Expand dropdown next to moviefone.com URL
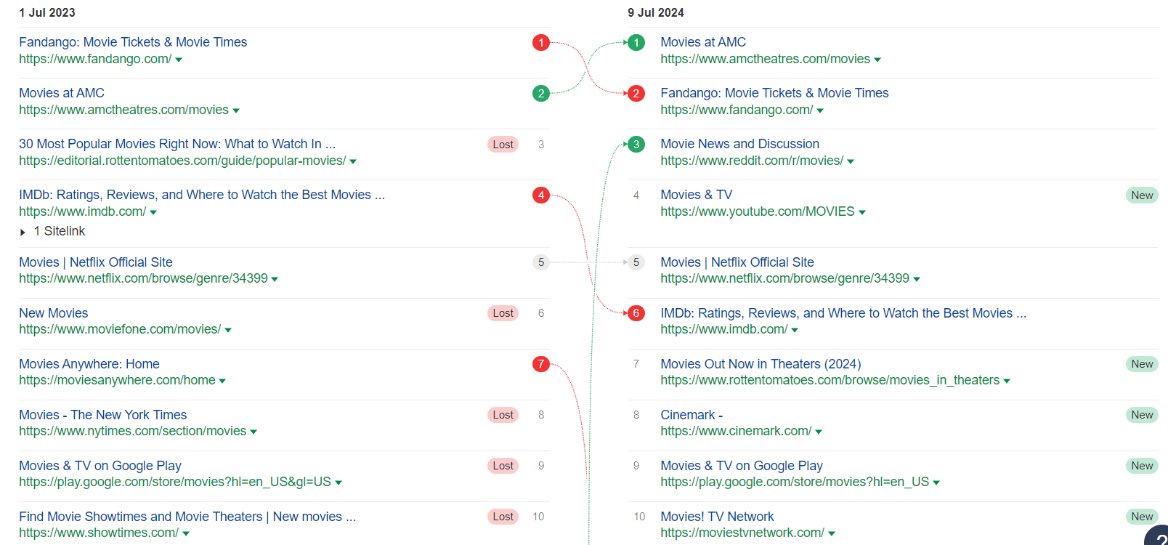This screenshot has height=545, width=1168. click(228, 330)
